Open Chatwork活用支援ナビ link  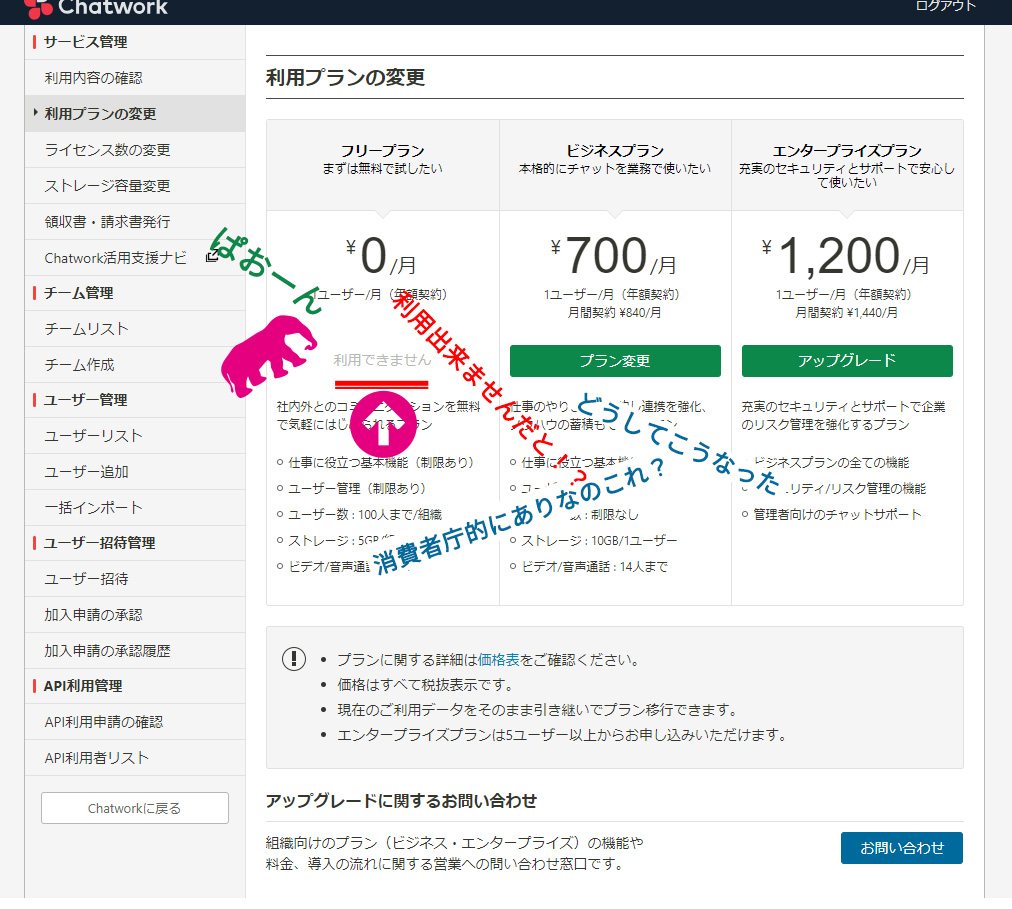[115, 258]
